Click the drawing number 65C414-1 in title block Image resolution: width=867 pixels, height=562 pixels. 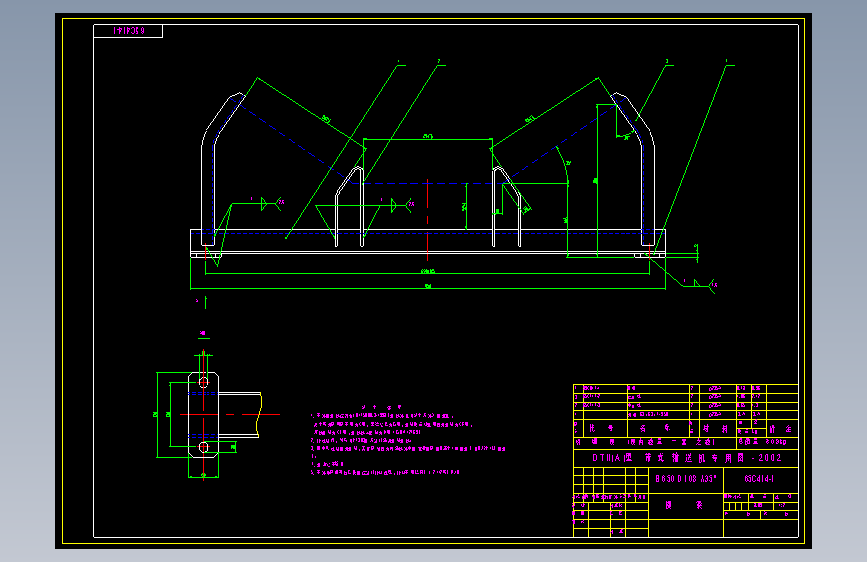(759, 479)
